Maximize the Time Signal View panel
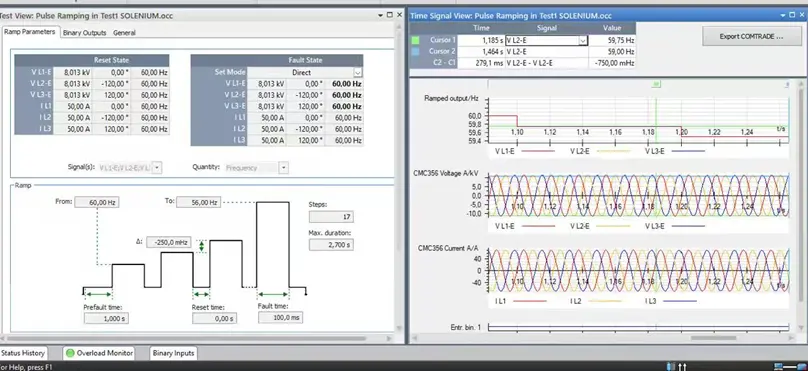The width and height of the screenshot is (808, 371). pyautogui.click(x=794, y=15)
